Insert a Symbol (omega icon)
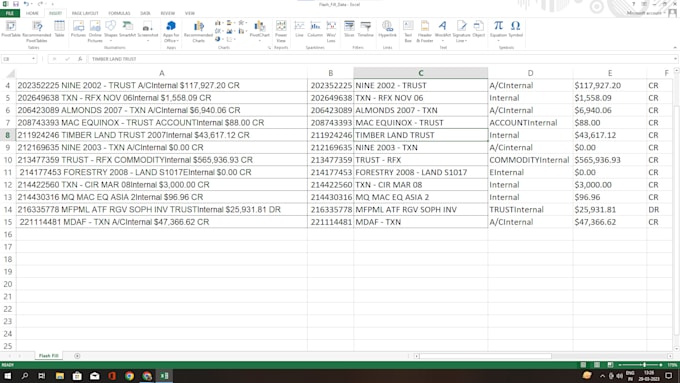This screenshot has width=680, height=383. point(516,29)
